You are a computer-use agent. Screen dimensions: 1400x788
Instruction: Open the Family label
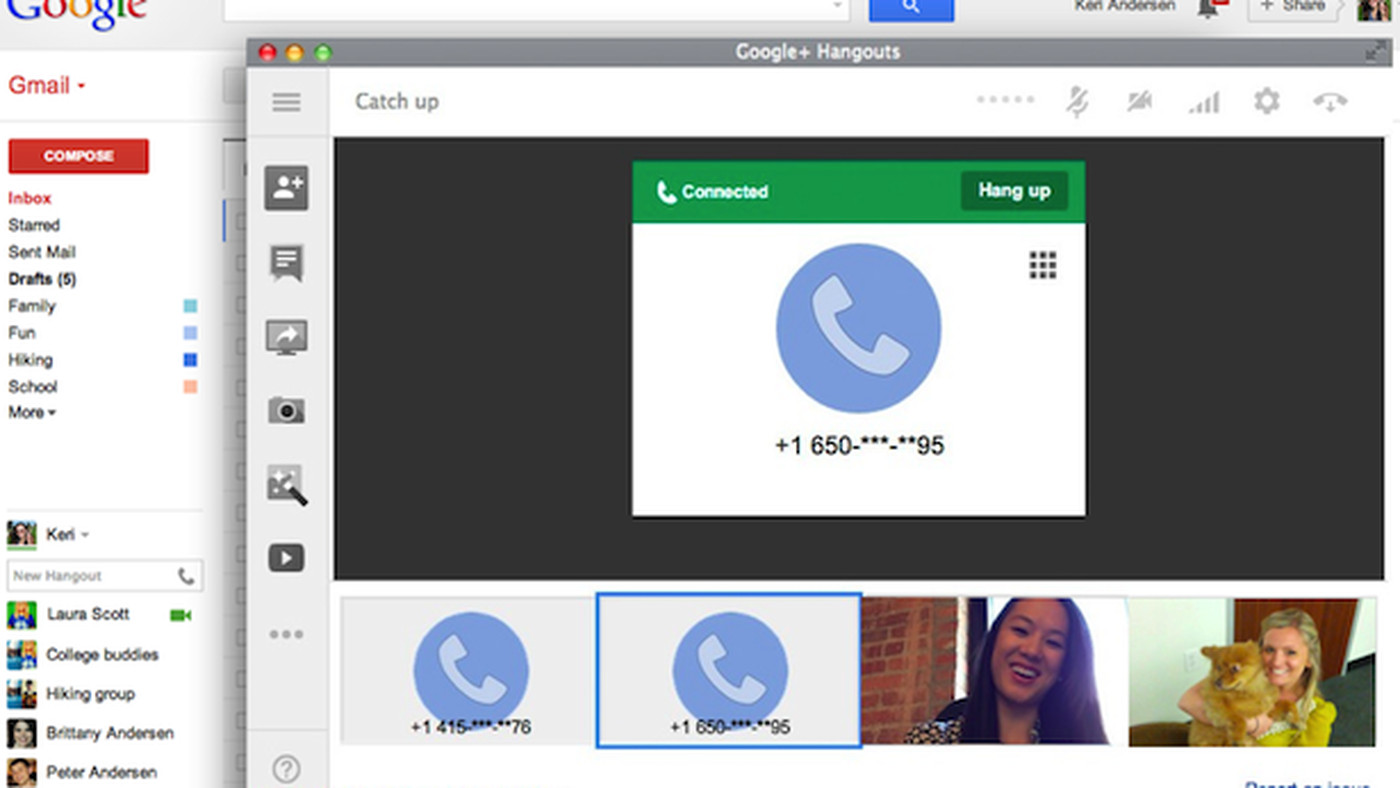click(32, 306)
